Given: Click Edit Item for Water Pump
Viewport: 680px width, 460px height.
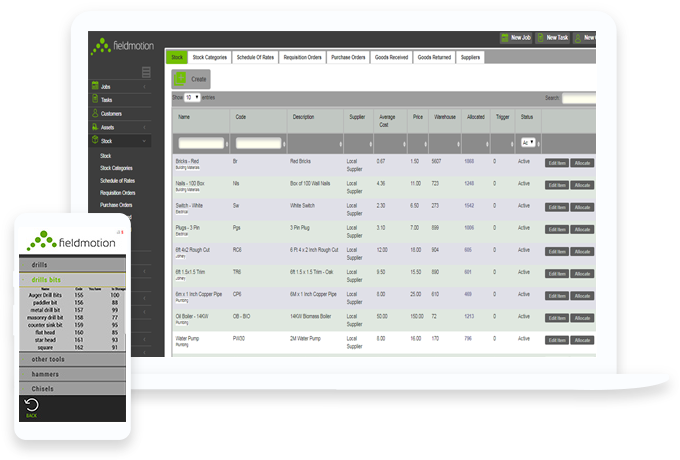Looking at the screenshot, I should click(556, 340).
